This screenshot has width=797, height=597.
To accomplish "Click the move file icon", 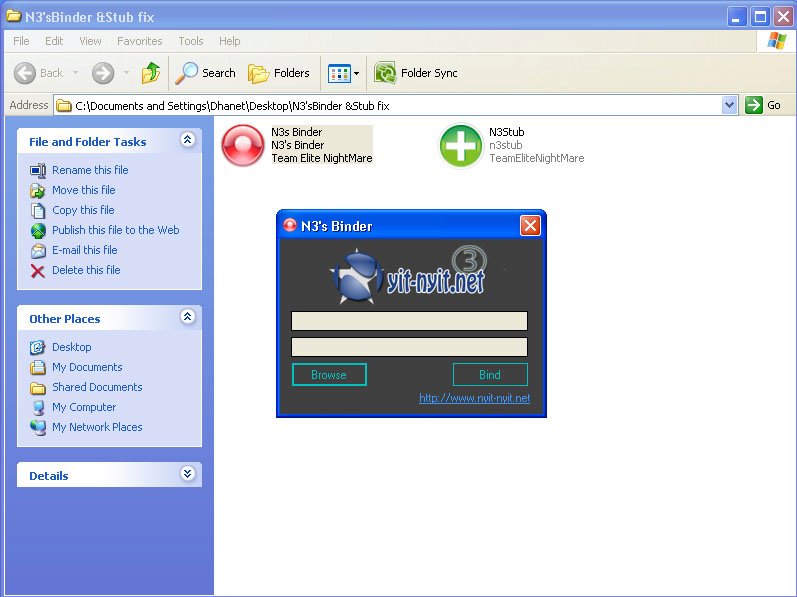I will click(38, 191).
